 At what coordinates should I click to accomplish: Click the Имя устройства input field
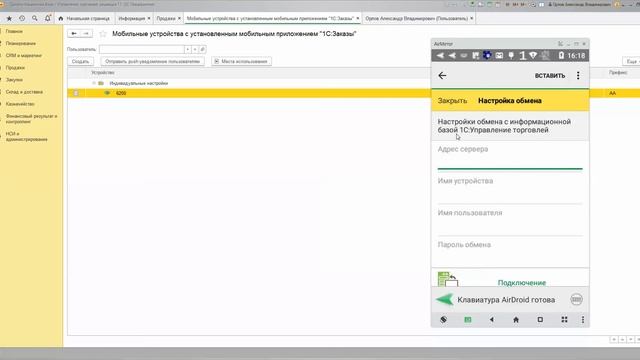[x=510, y=194]
